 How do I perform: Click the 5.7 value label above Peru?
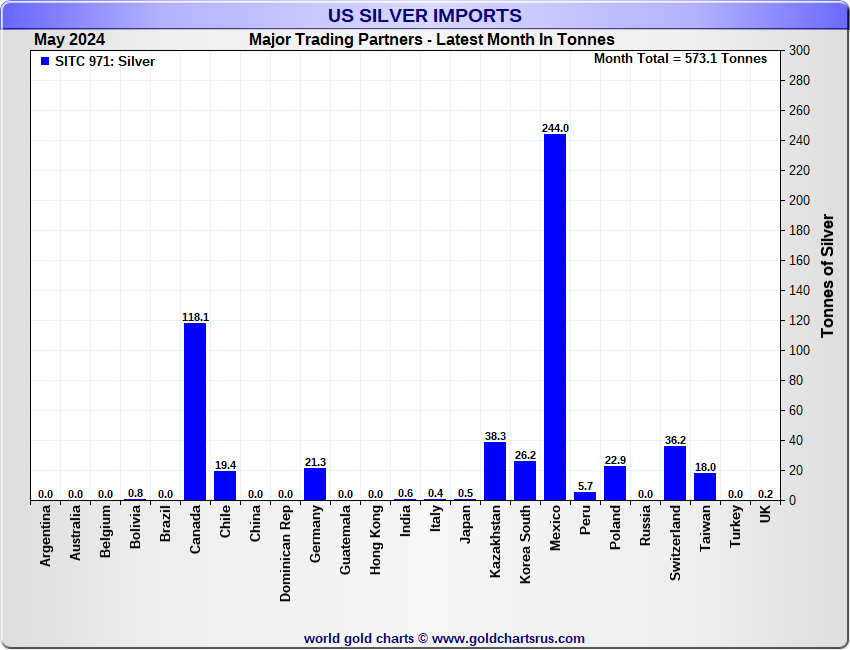pos(585,486)
